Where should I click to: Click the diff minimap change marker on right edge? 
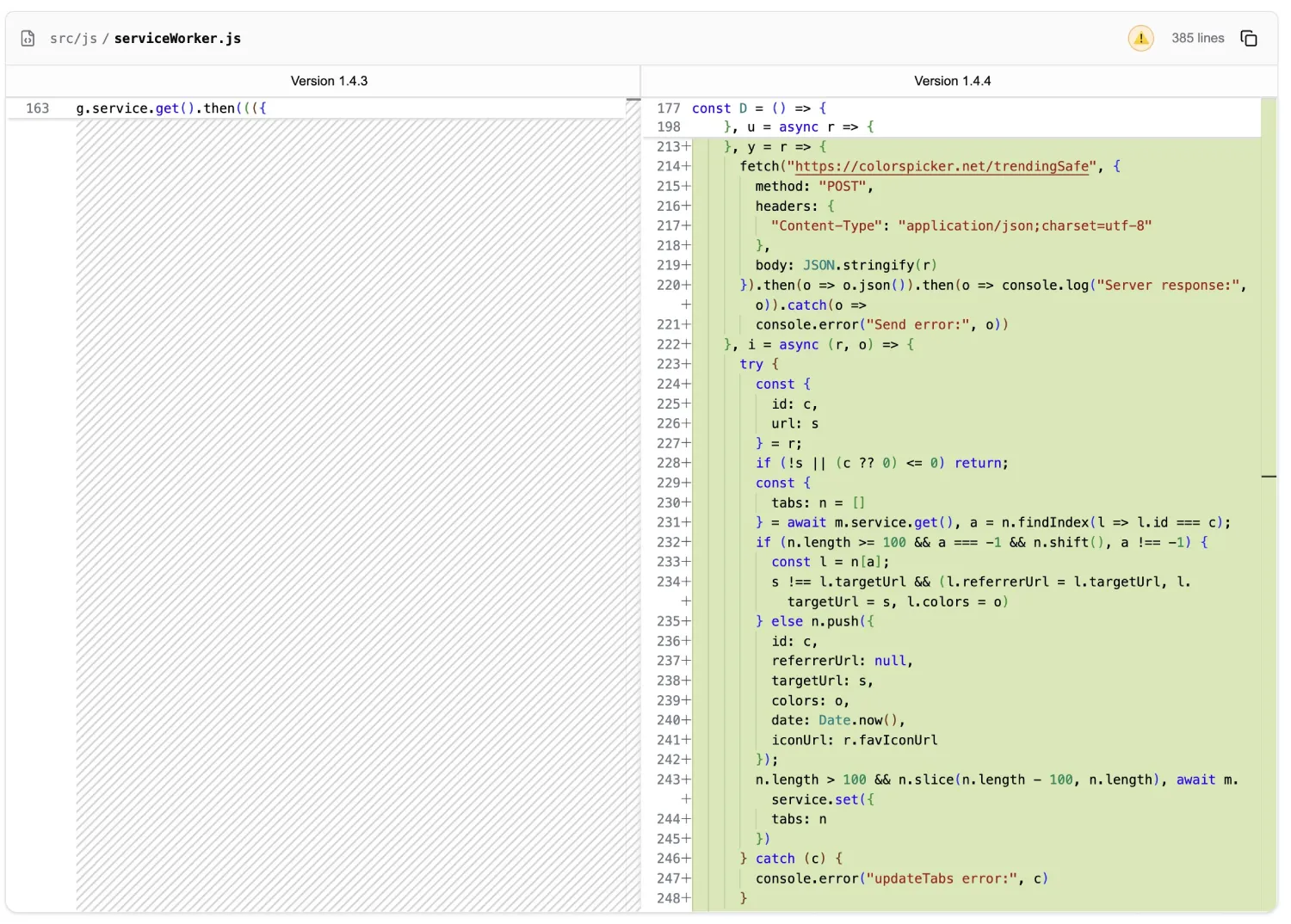pyautogui.click(x=1269, y=476)
